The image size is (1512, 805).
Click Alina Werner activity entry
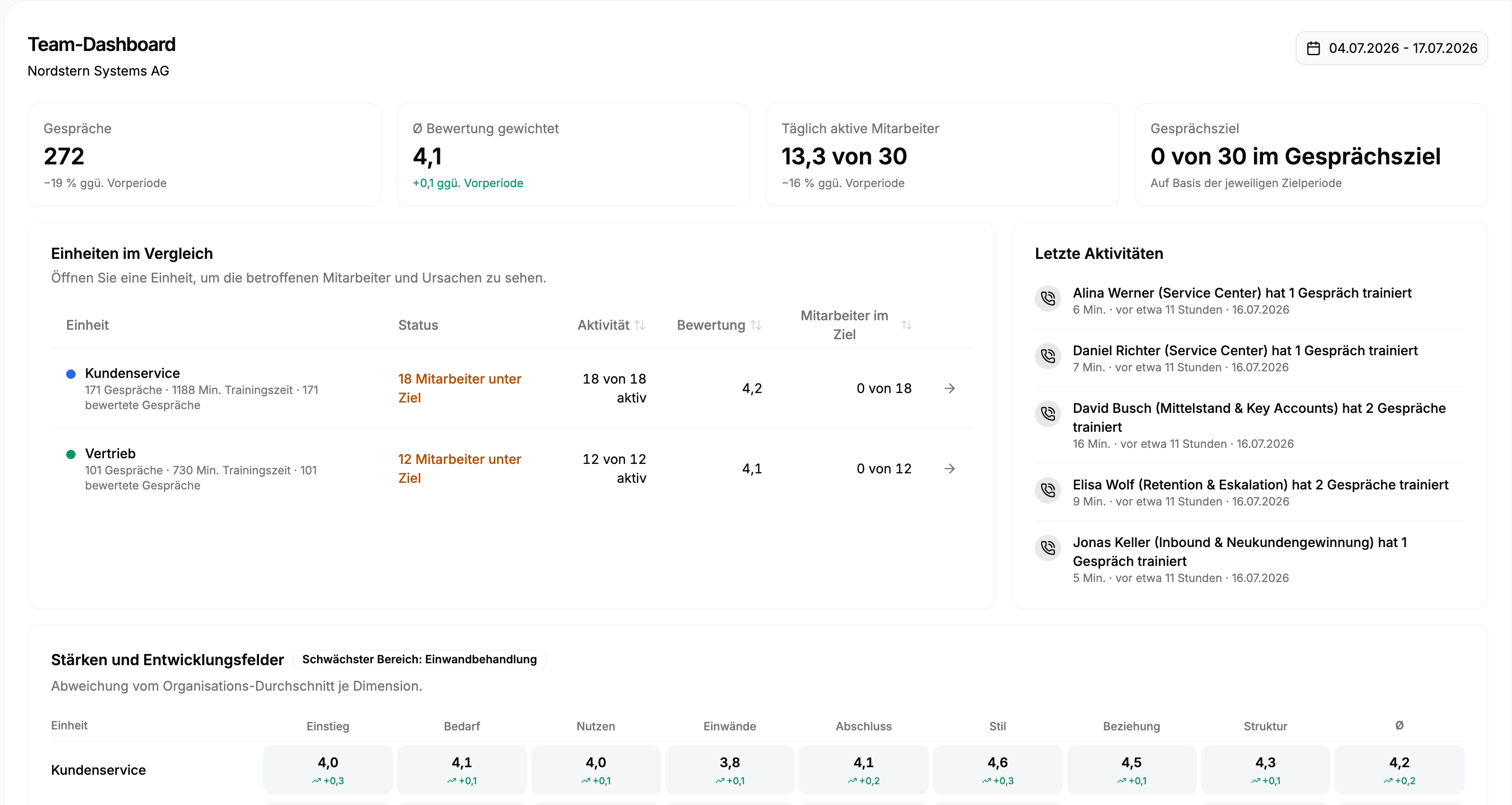click(1250, 300)
